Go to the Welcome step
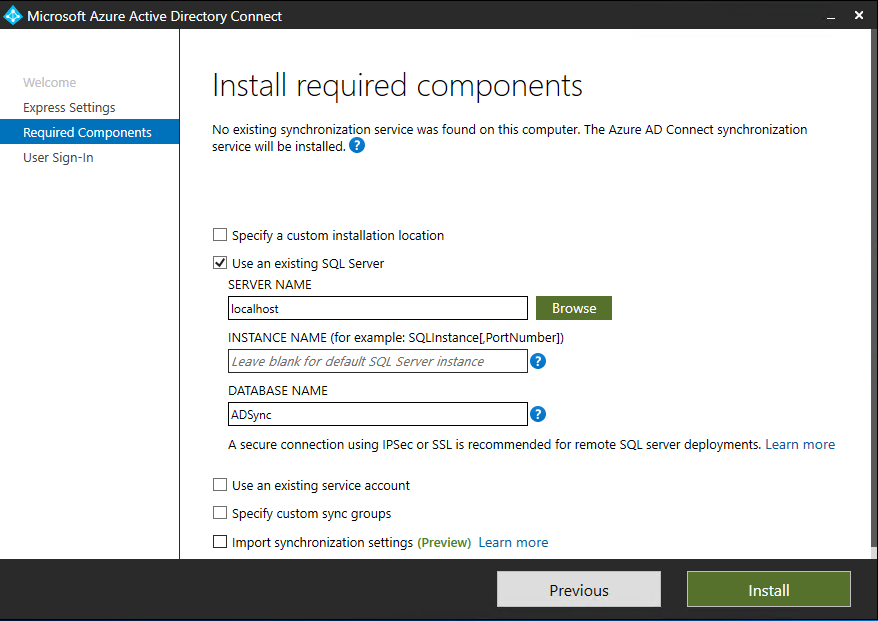The width and height of the screenshot is (878, 621). coord(49,82)
